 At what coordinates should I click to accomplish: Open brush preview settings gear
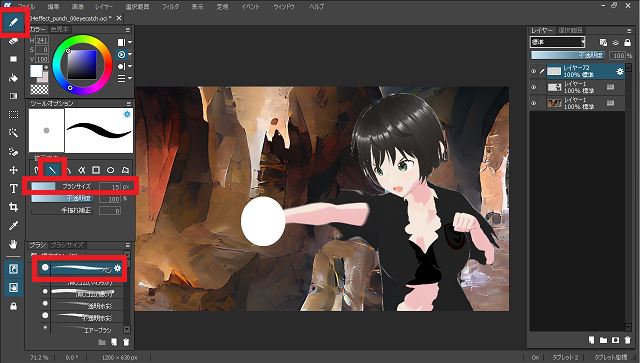[x=127, y=114]
